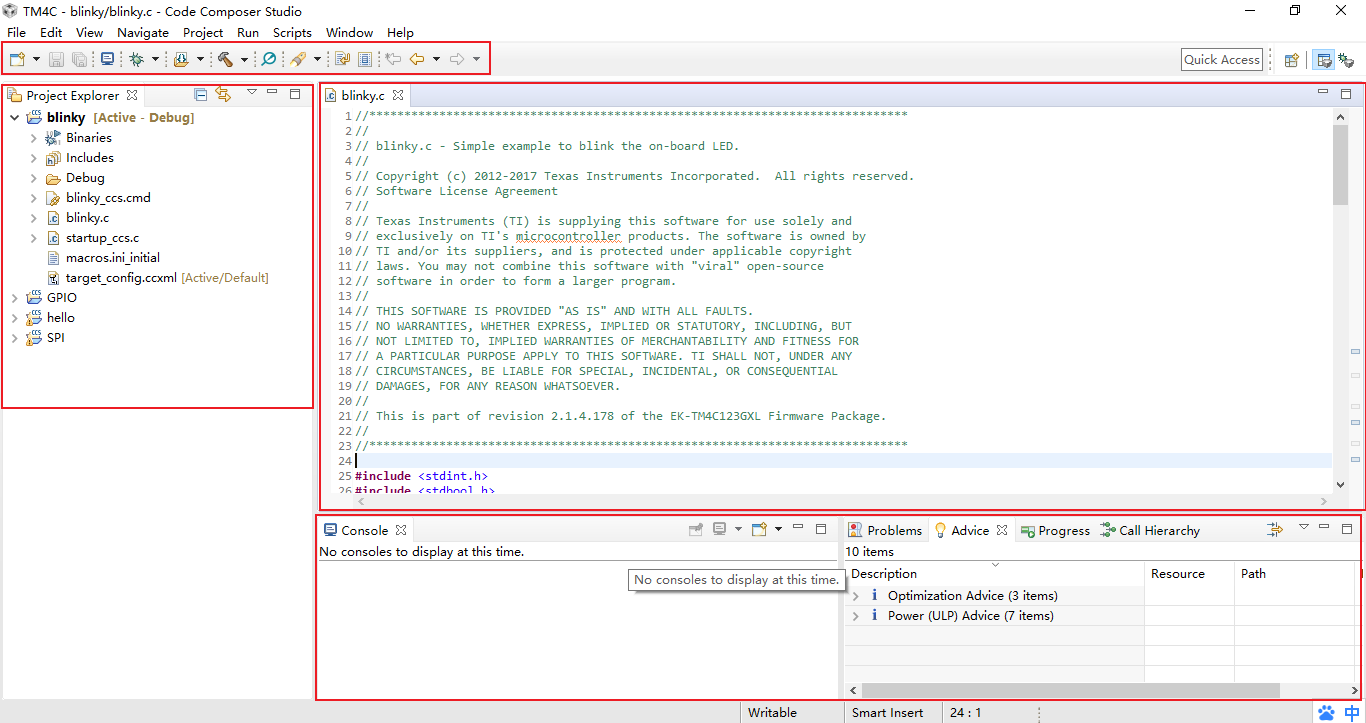Switch to the CCS Debug perspective icon
The width and height of the screenshot is (1366, 723).
tap(1346, 60)
